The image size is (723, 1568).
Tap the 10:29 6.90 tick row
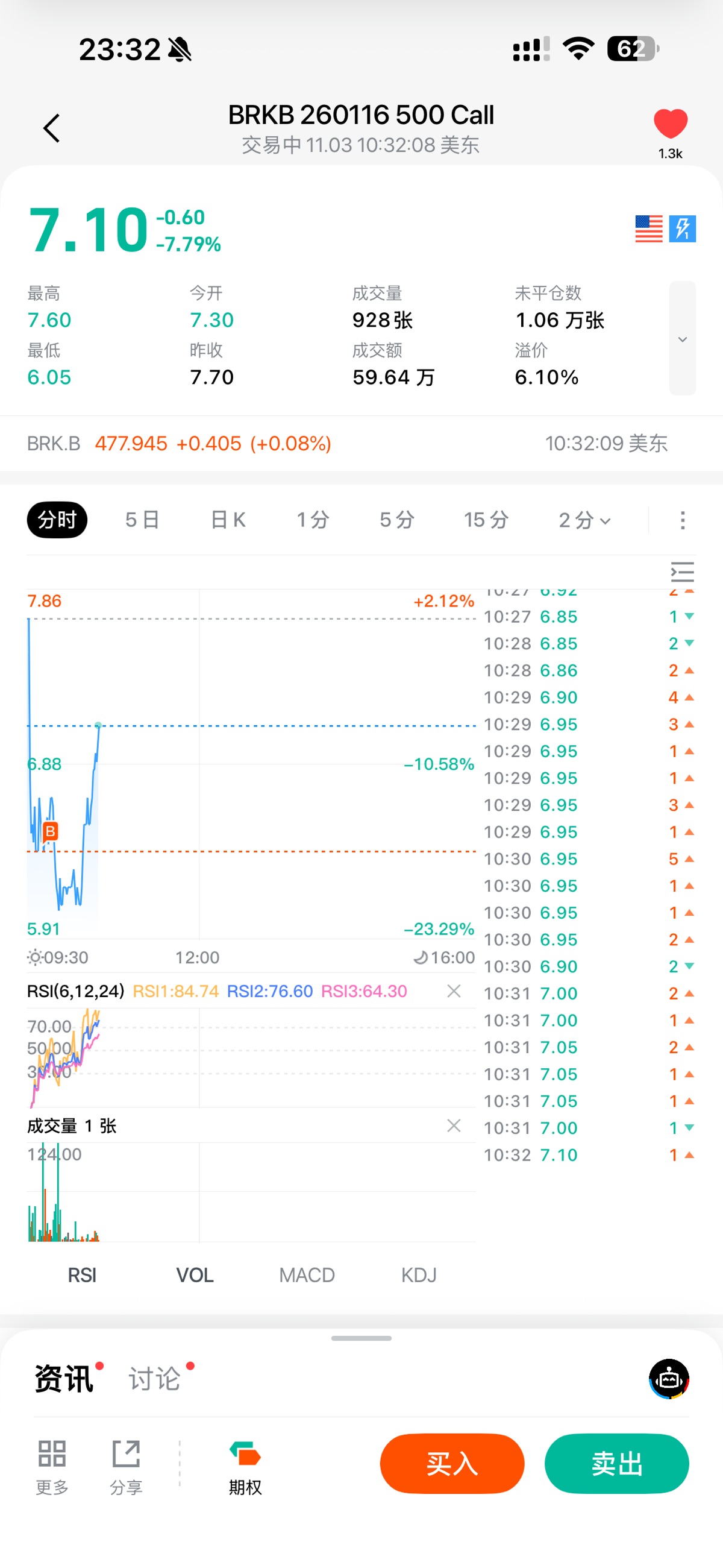pyautogui.click(x=589, y=697)
